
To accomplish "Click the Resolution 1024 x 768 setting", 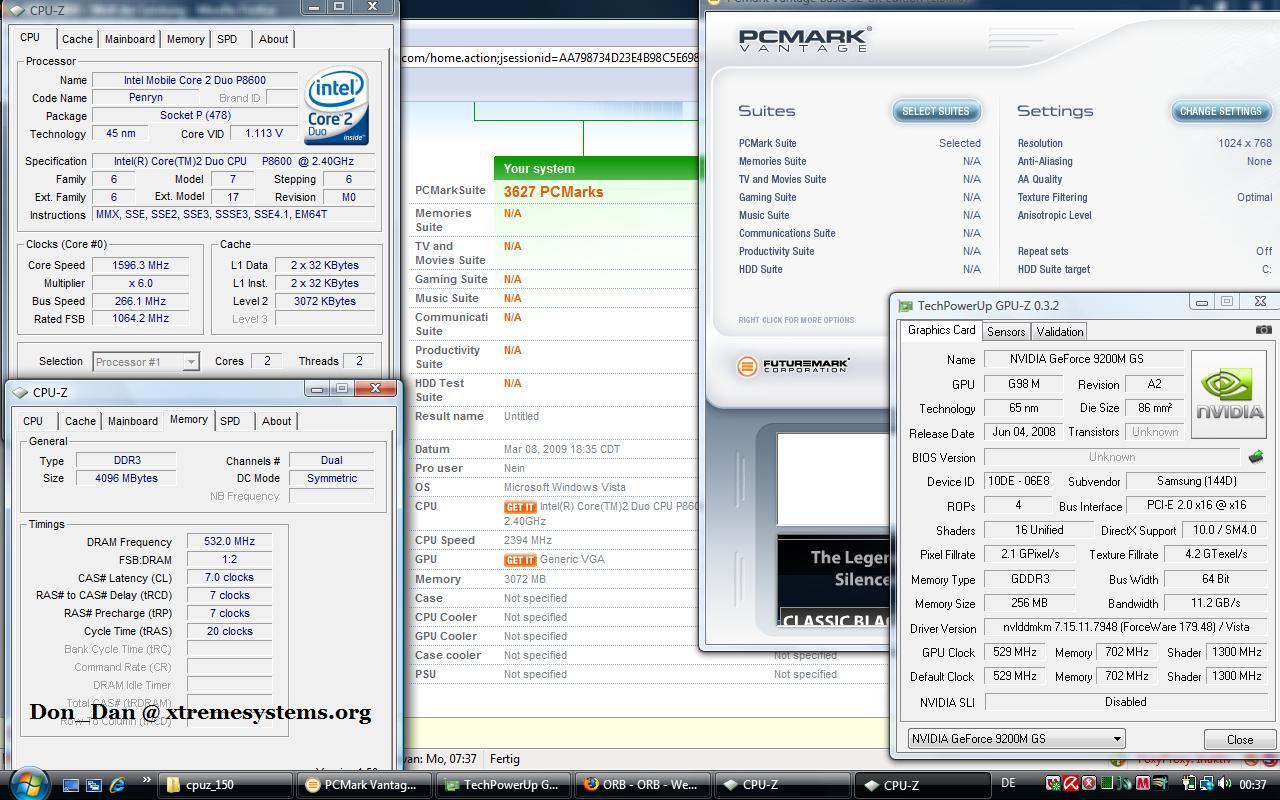I will [1144, 144].
